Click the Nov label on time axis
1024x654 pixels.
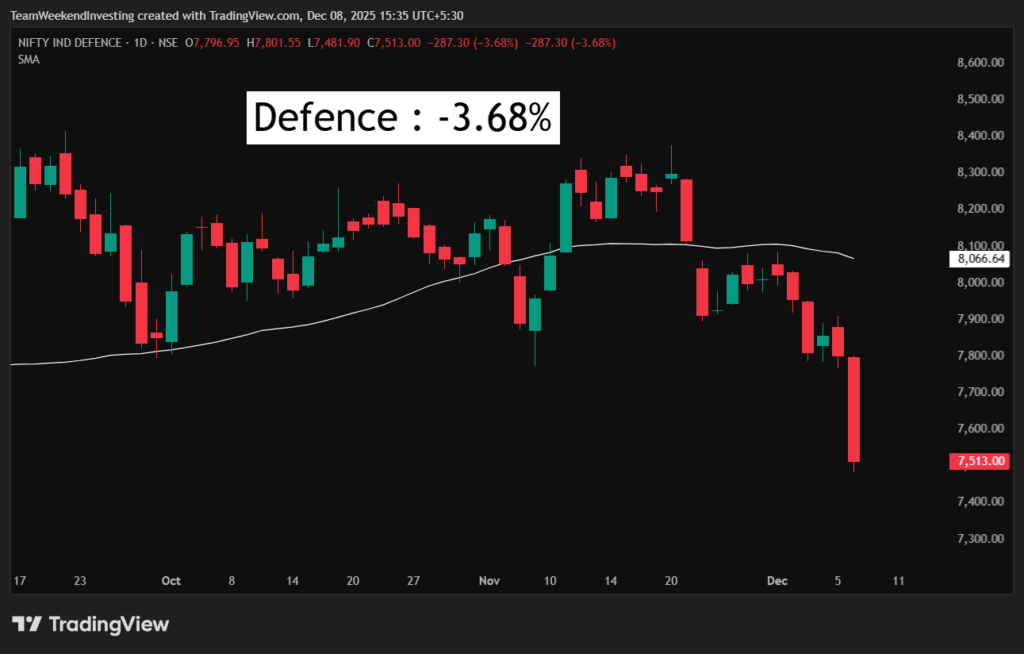point(489,580)
